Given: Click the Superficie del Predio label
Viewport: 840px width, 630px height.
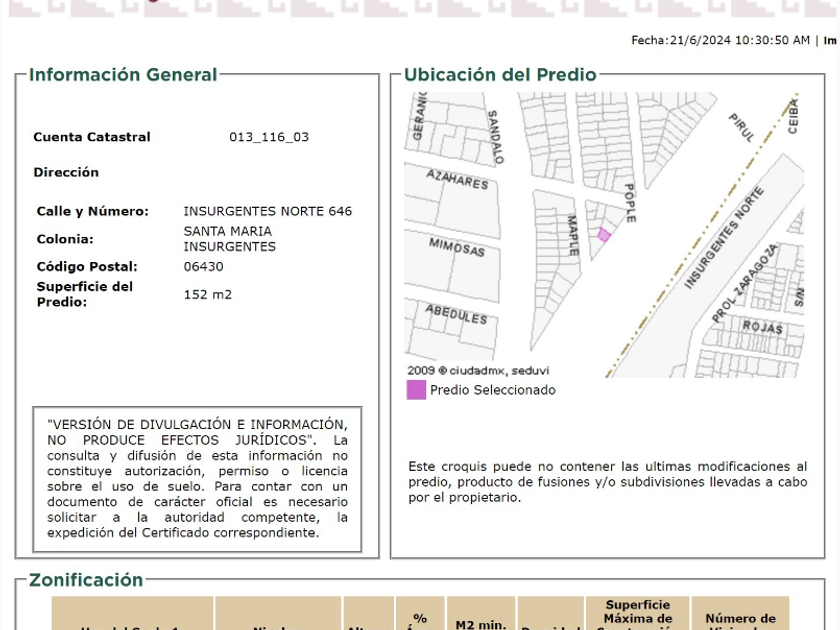Looking at the screenshot, I should coord(85,294).
